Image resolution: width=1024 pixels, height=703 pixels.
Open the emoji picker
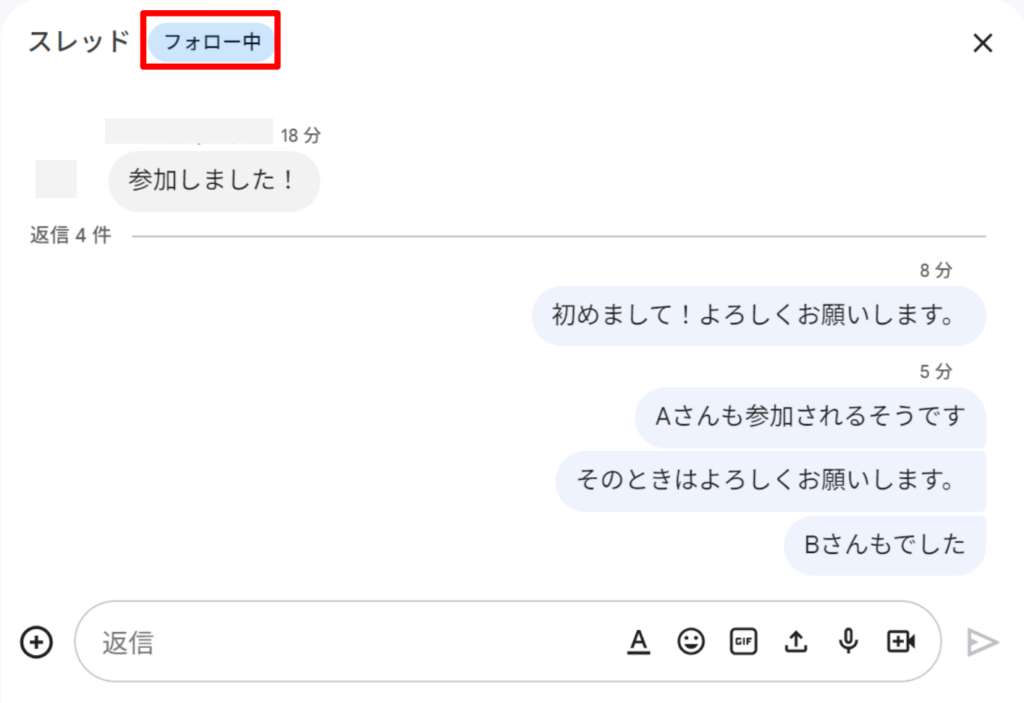click(x=691, y=641)
